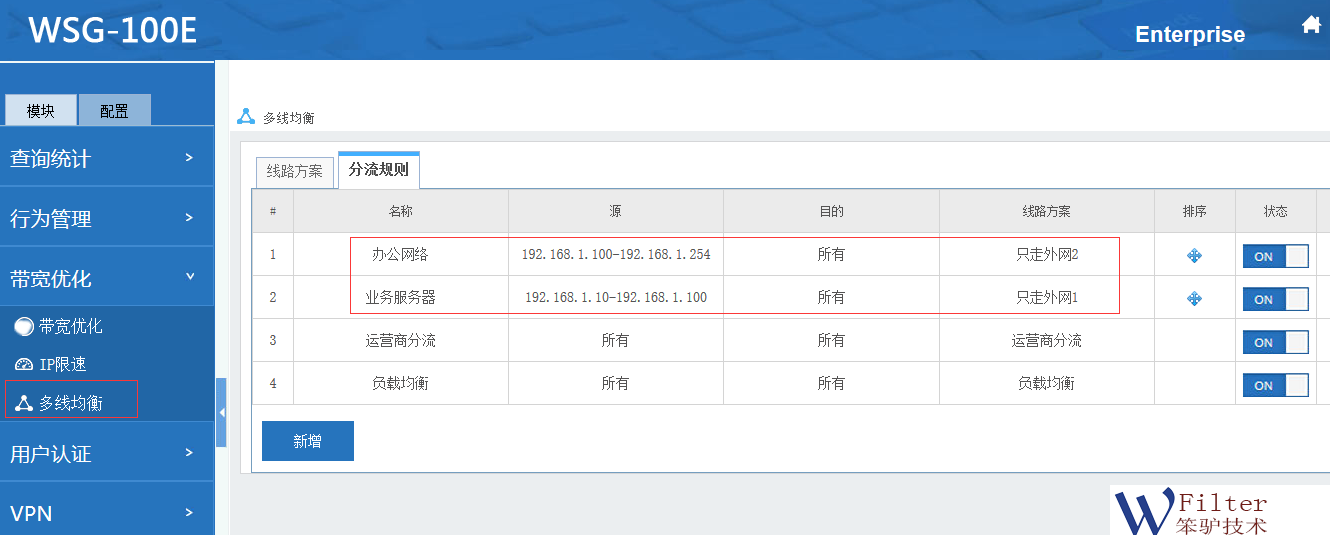
Task: Click sort move icon for 业务服务器 rule
Action: pyautogui.click(x=1194, y=299)
